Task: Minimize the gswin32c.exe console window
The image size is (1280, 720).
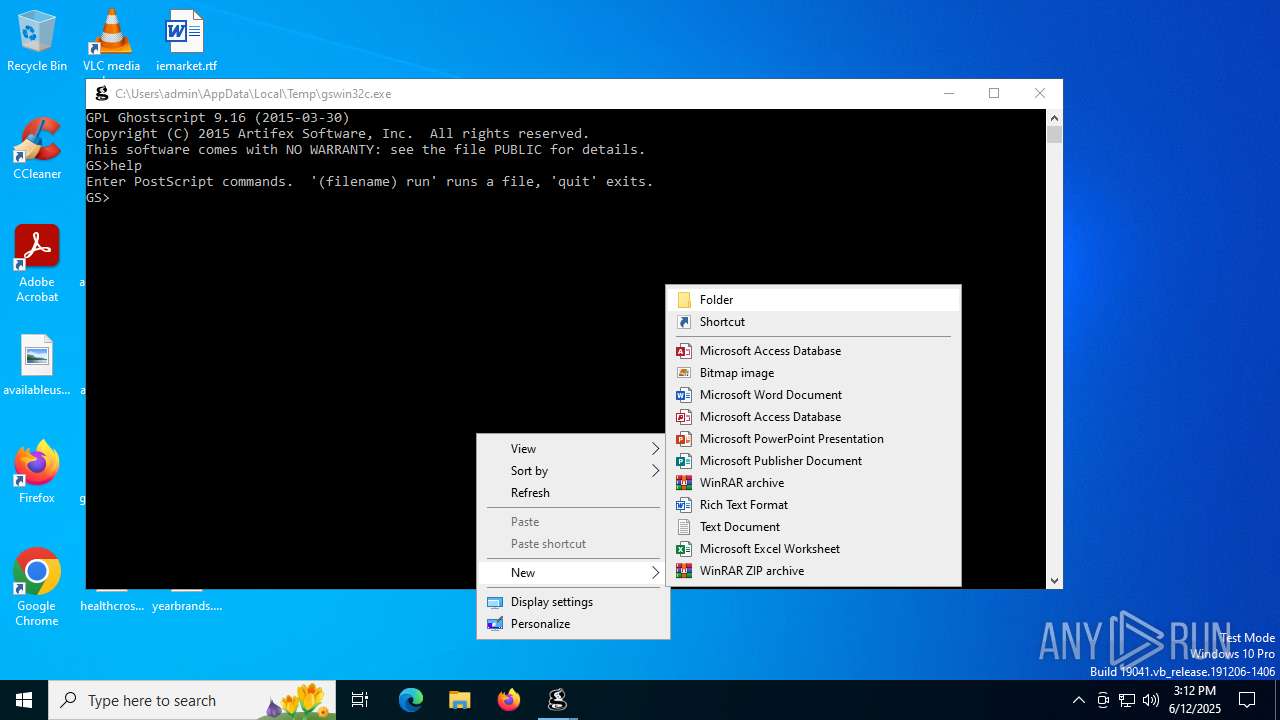Action: 949,94
